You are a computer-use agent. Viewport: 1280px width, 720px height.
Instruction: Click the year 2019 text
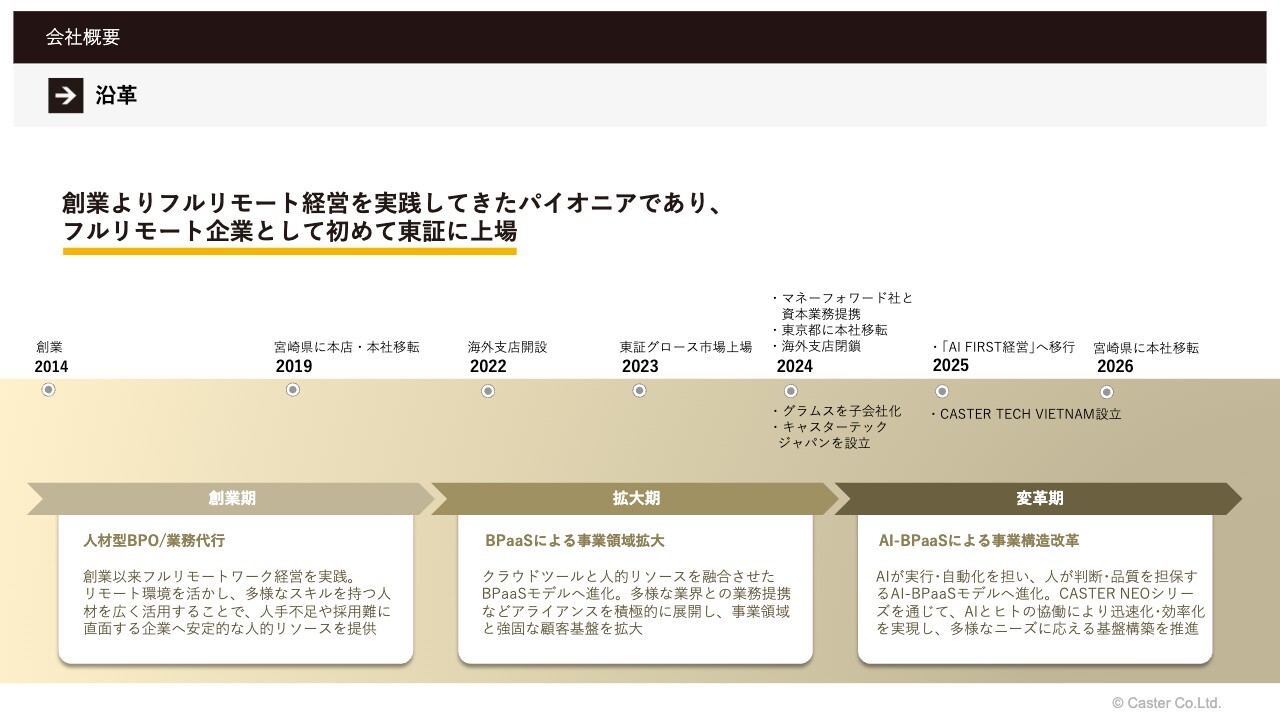294,366
